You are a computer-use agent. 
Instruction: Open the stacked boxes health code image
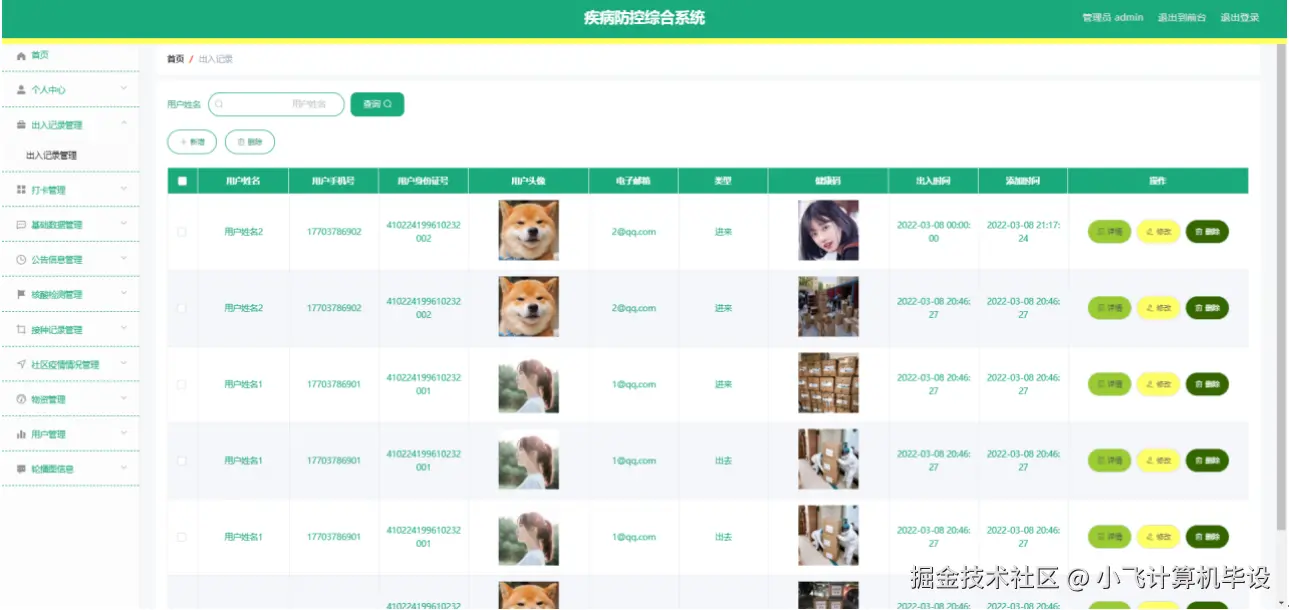click(828, 384)
